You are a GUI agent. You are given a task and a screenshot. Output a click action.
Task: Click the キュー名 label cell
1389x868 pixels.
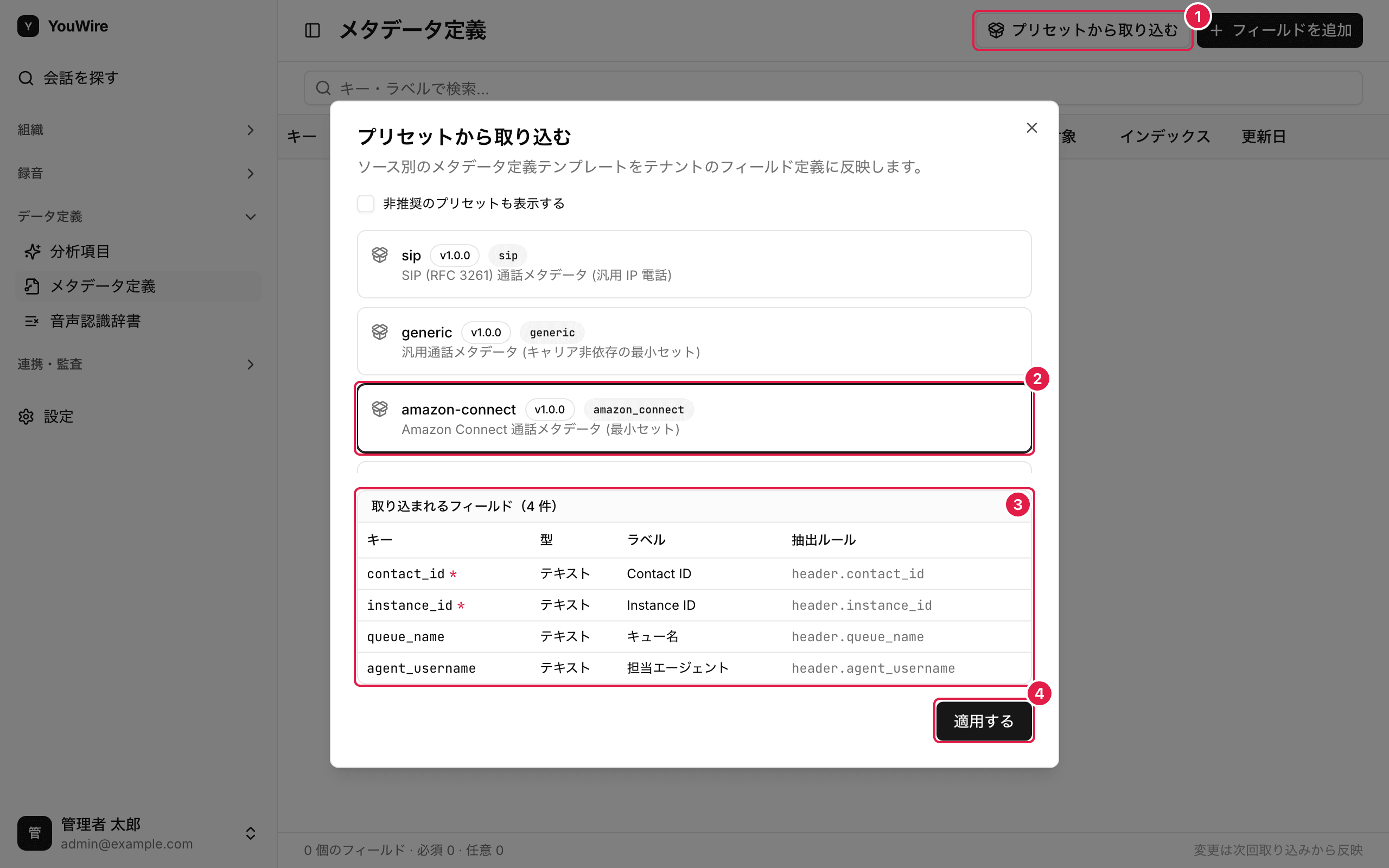[653, 637]
